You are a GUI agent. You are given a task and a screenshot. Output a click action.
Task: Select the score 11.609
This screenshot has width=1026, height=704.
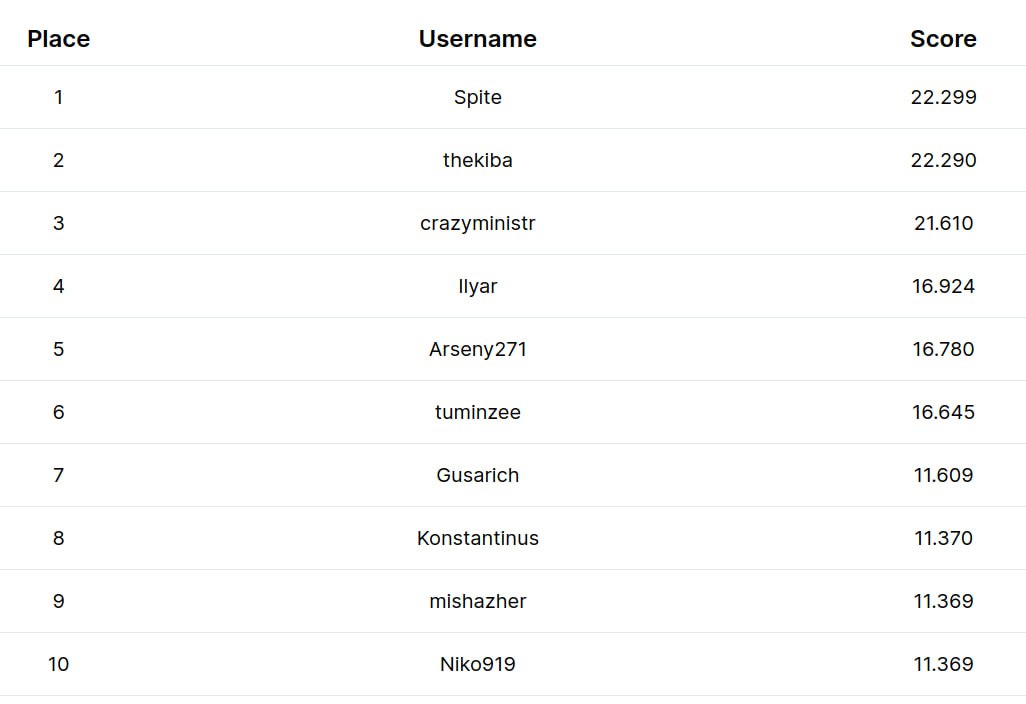(x=943, y=475)
